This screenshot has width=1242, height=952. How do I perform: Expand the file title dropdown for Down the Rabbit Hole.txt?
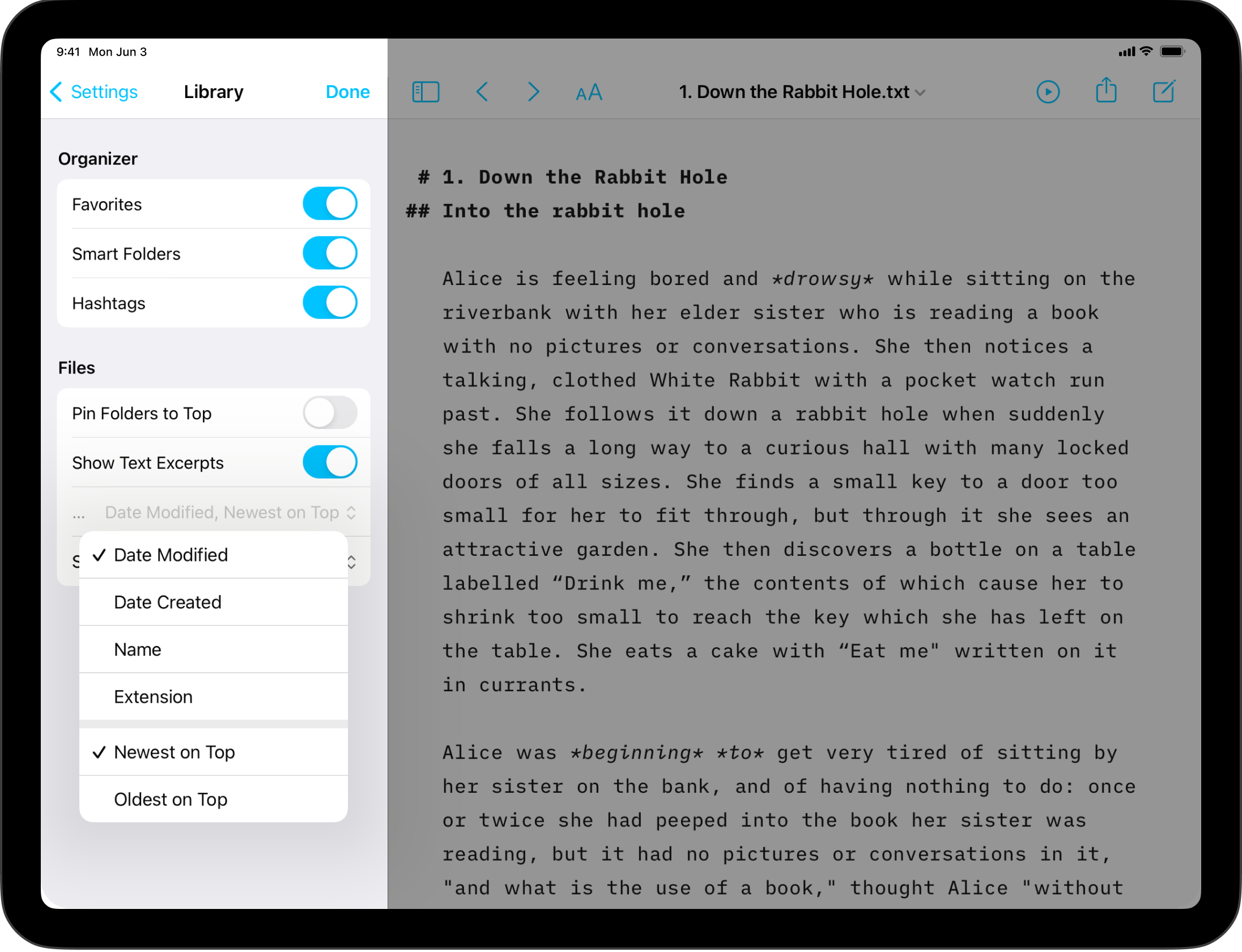(x=920, y=92)
